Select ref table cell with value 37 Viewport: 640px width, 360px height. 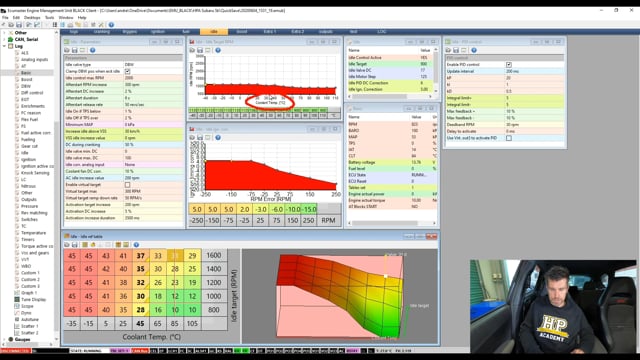140,256
